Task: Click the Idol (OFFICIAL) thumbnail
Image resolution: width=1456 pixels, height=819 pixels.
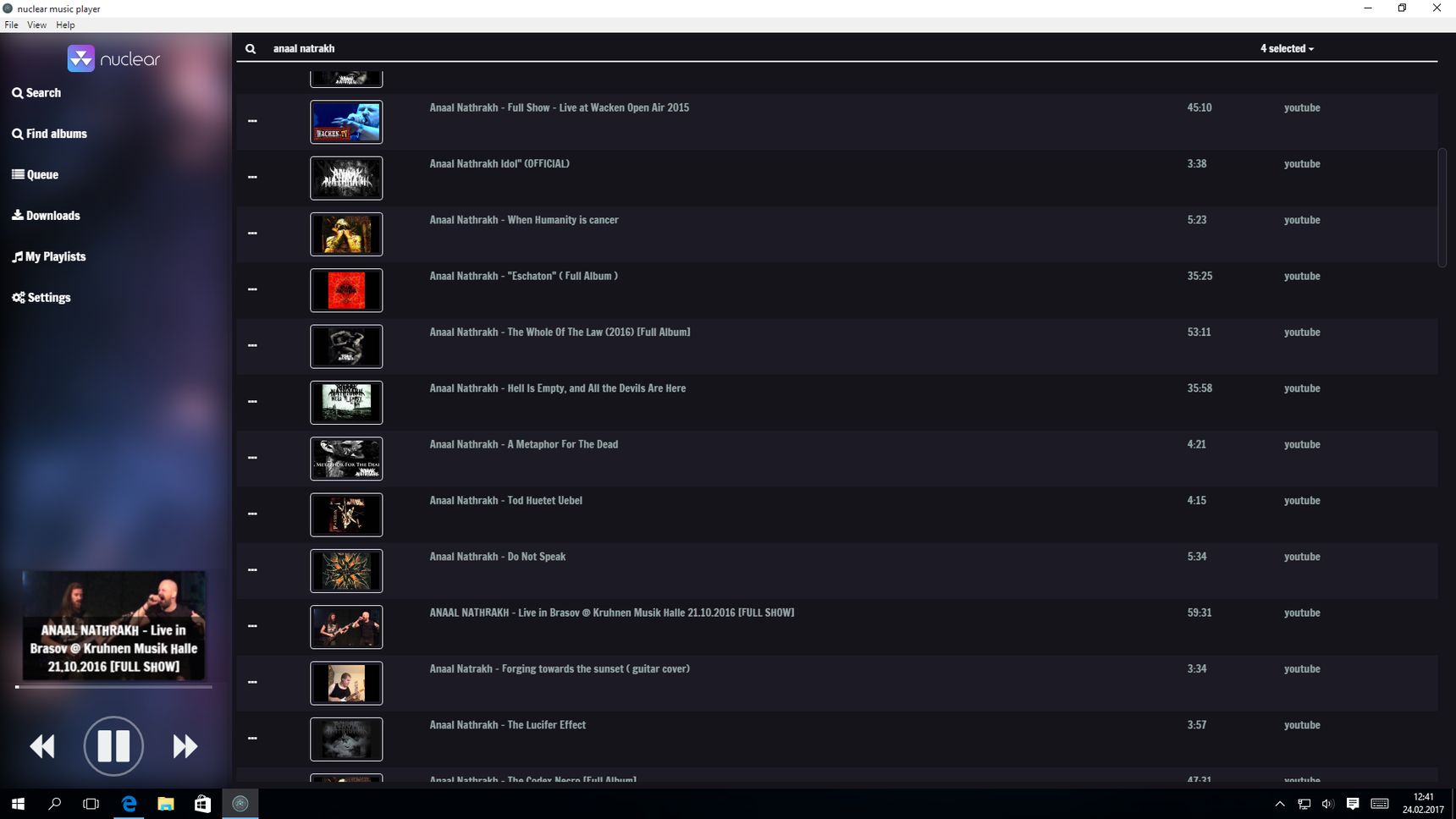Action: click(346, 178)
